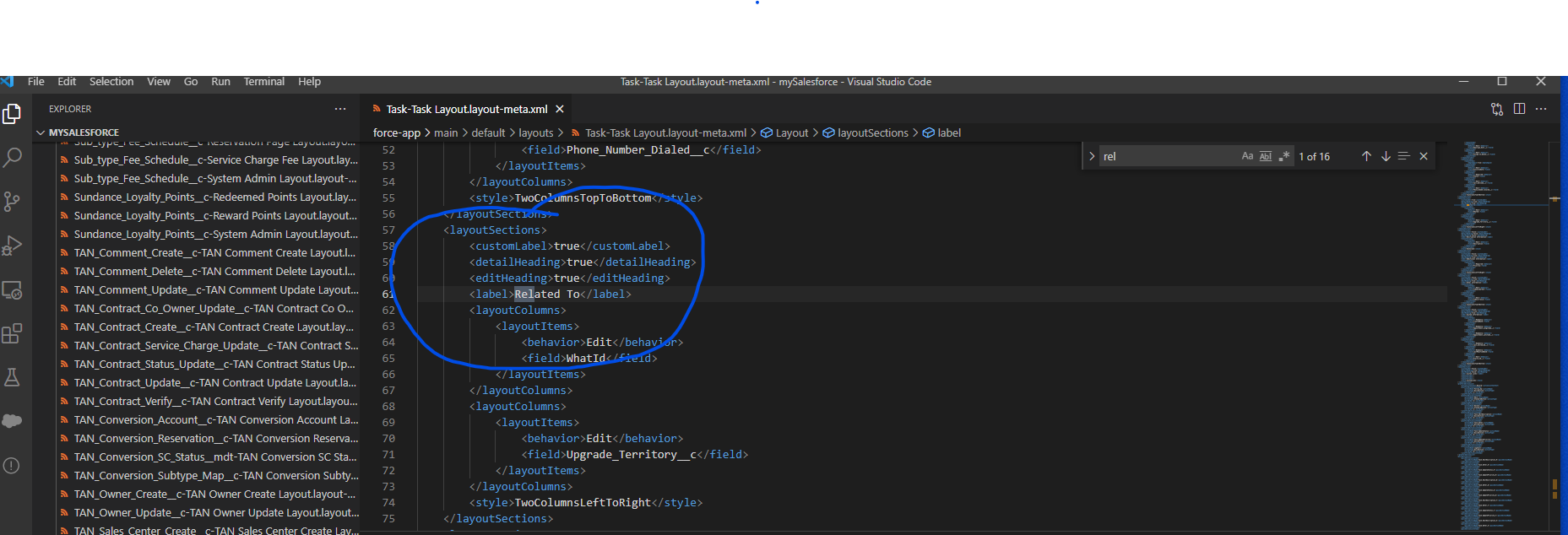This screenshot has width=1568, height=535.
Task: Open the Extensions view
Action: pos(13,333)
